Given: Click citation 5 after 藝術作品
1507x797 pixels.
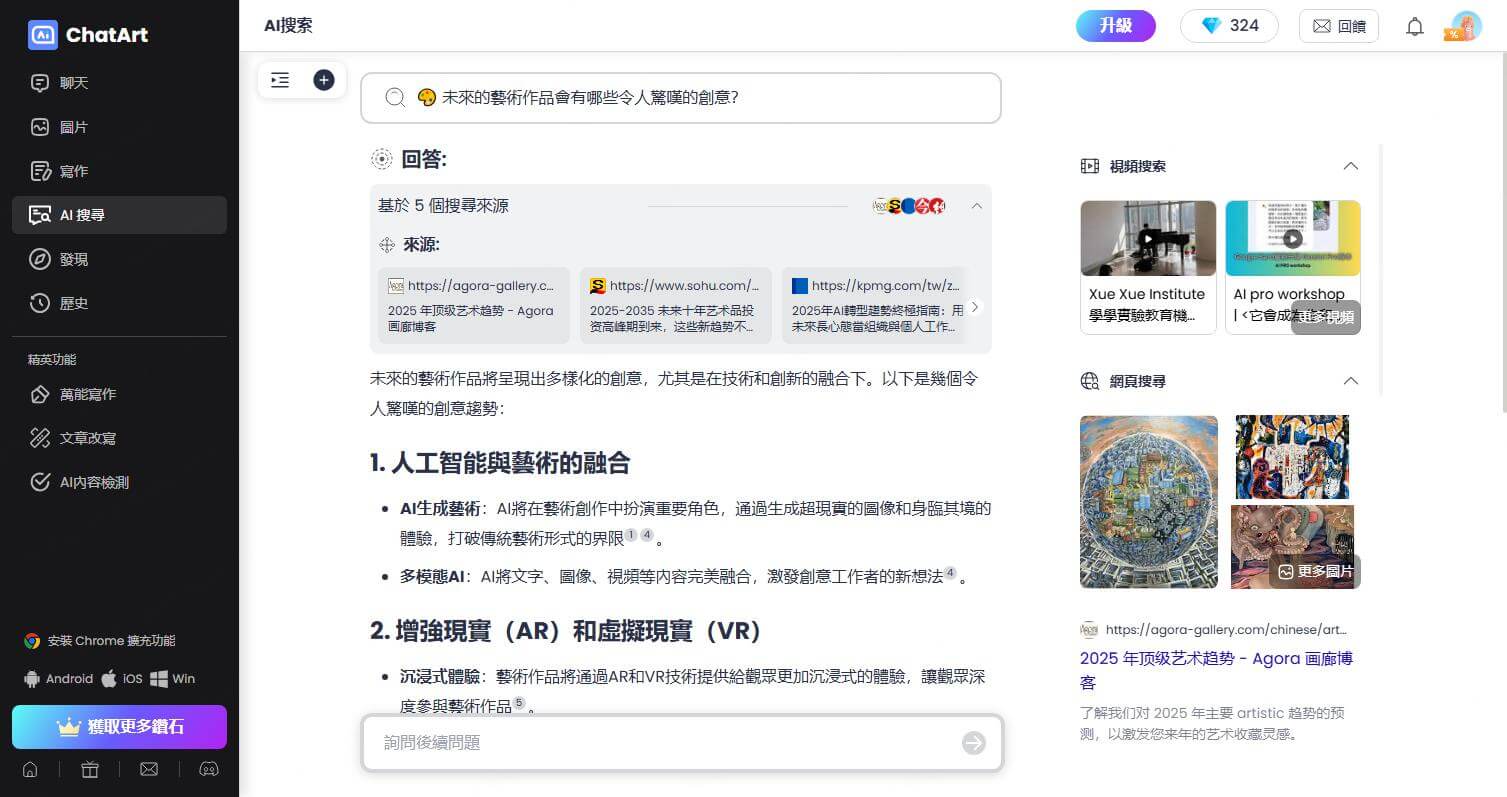Looking at the screenshot, I should pyautogui.click(x=519, y=704).
